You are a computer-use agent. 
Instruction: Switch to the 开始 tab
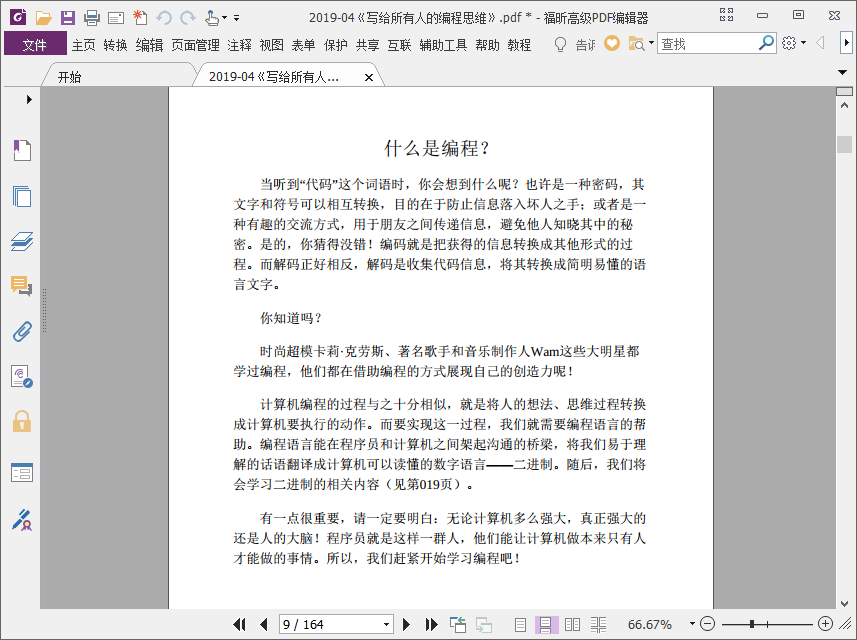click(69, 77)
